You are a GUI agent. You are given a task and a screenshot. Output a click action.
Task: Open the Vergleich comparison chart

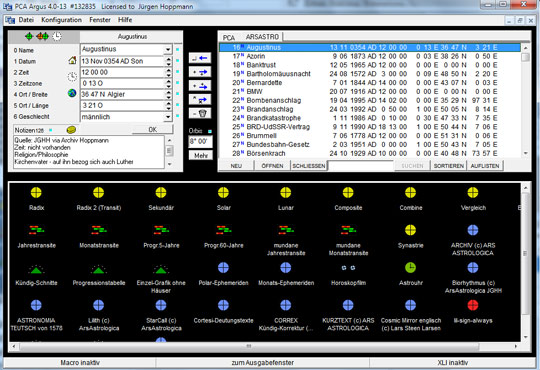[x=473, y=193]
